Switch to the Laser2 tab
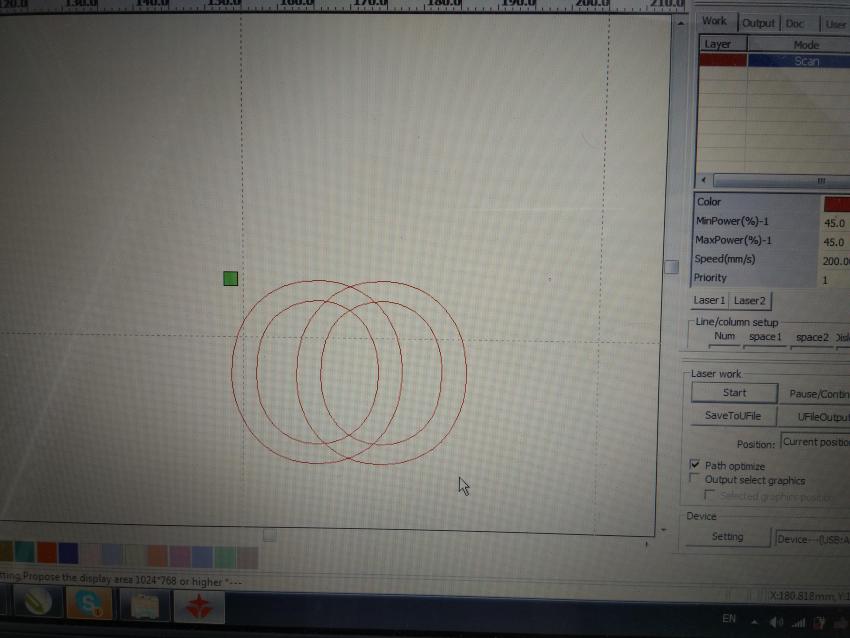Screen dimensions: 850x638 click(x=750, y=301)
